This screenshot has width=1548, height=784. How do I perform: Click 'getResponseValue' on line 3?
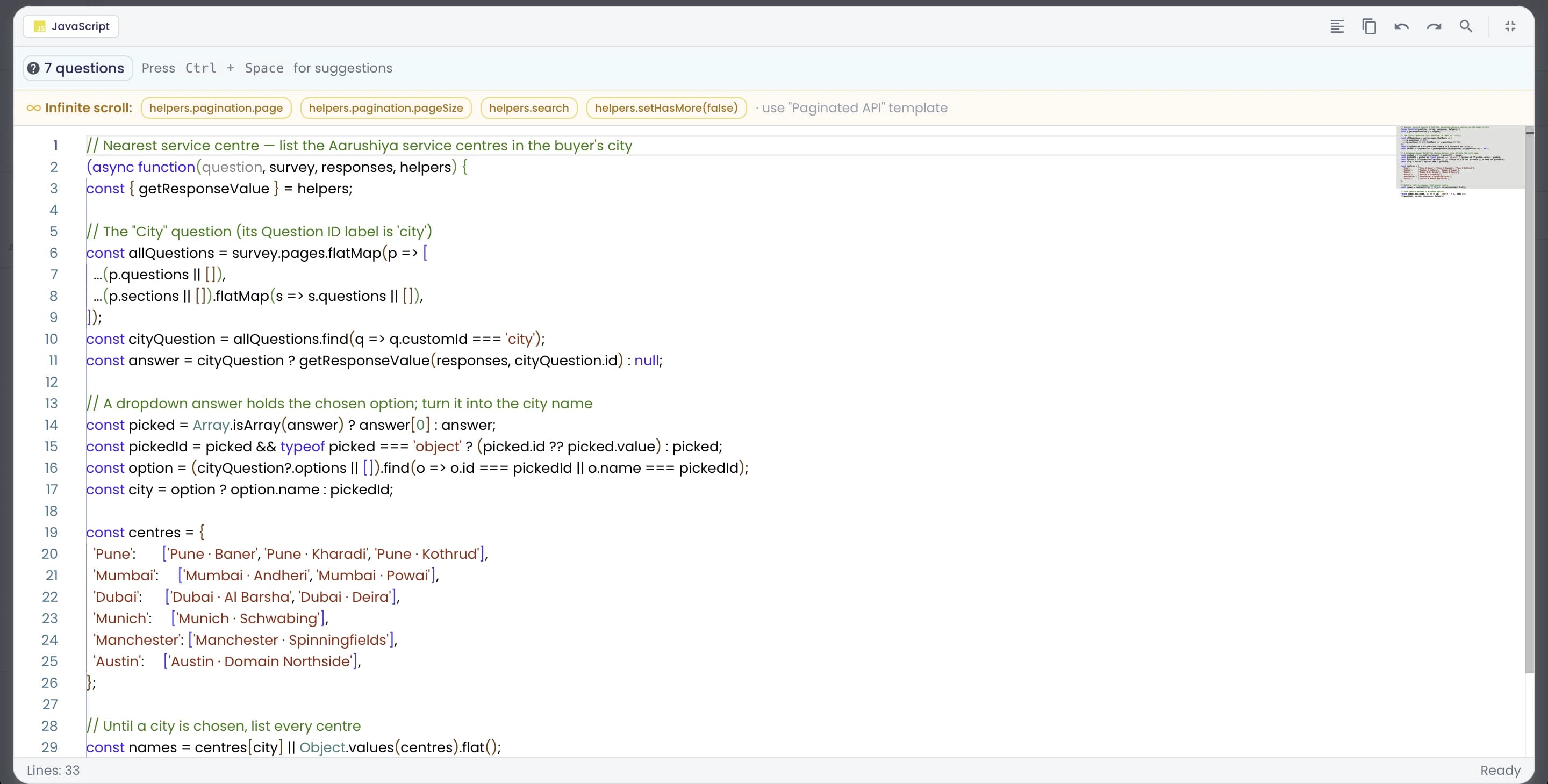click(204, 189)
